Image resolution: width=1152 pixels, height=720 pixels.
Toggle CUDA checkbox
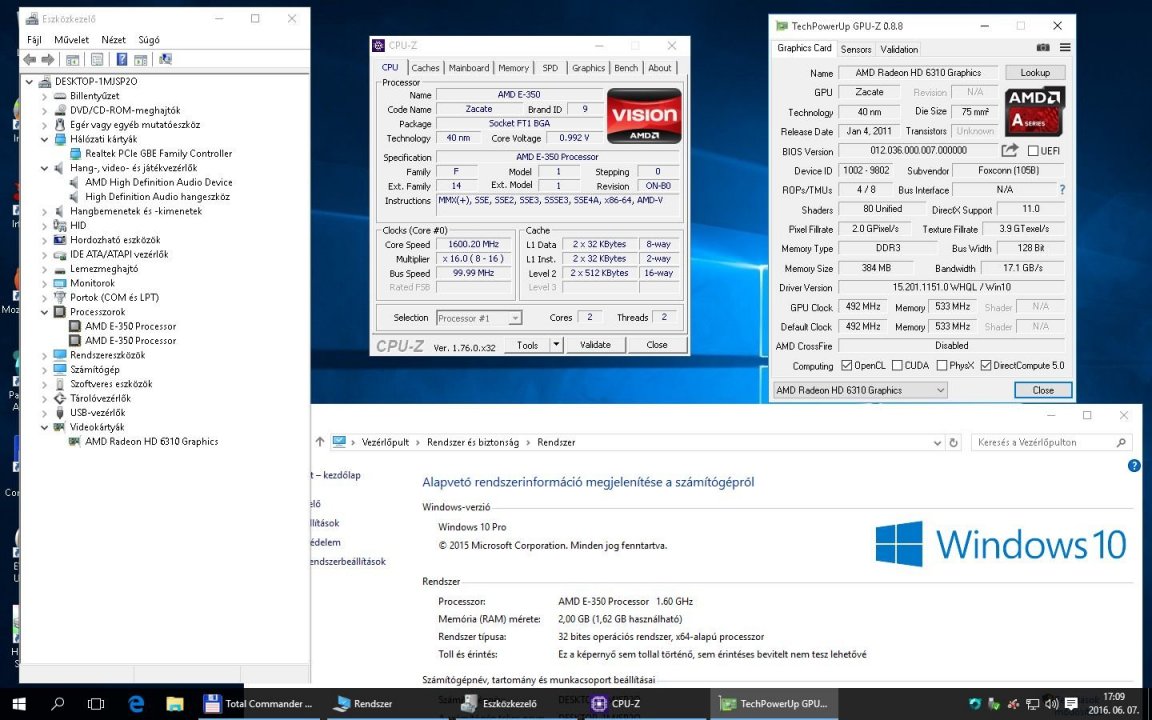pos(897,365)
